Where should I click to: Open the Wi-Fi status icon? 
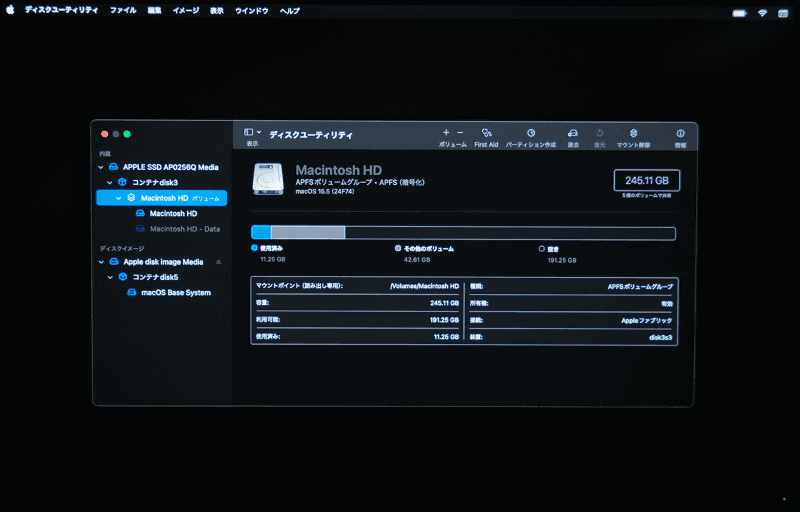coord(762,13)
